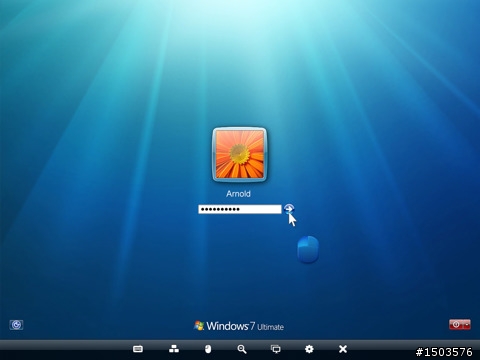Open remote session settings gear

(x=309, y=349)
